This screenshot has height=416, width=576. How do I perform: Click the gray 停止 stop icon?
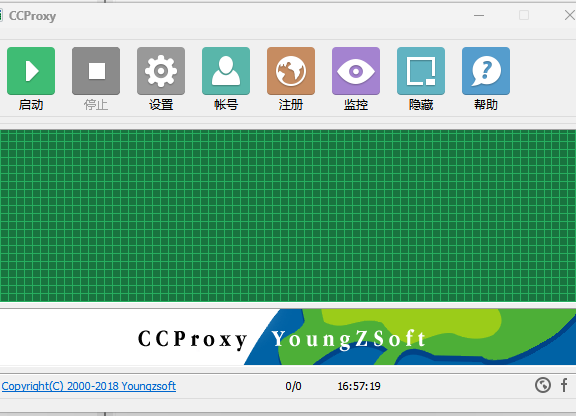96,71
